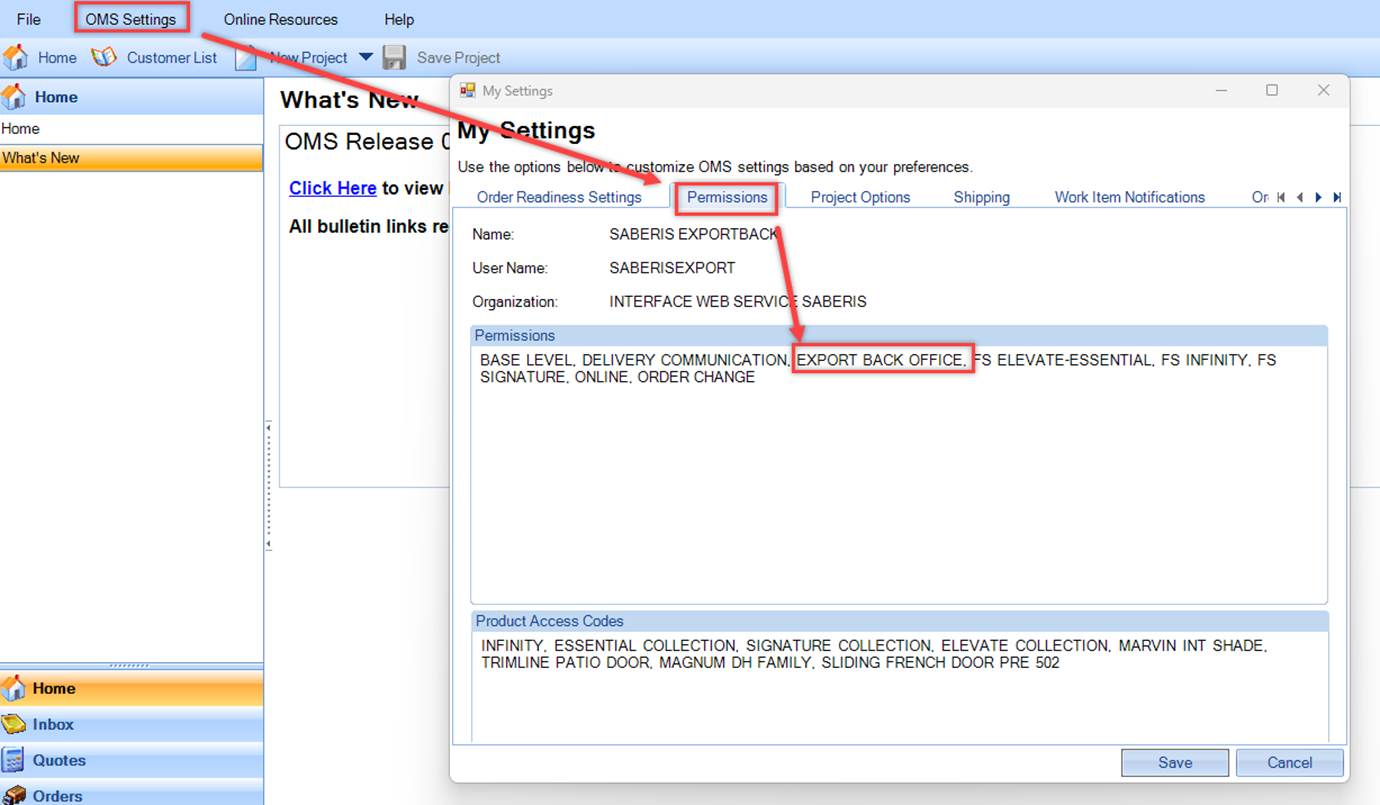Open the Online Resources menu

click(x=280, y=19)
